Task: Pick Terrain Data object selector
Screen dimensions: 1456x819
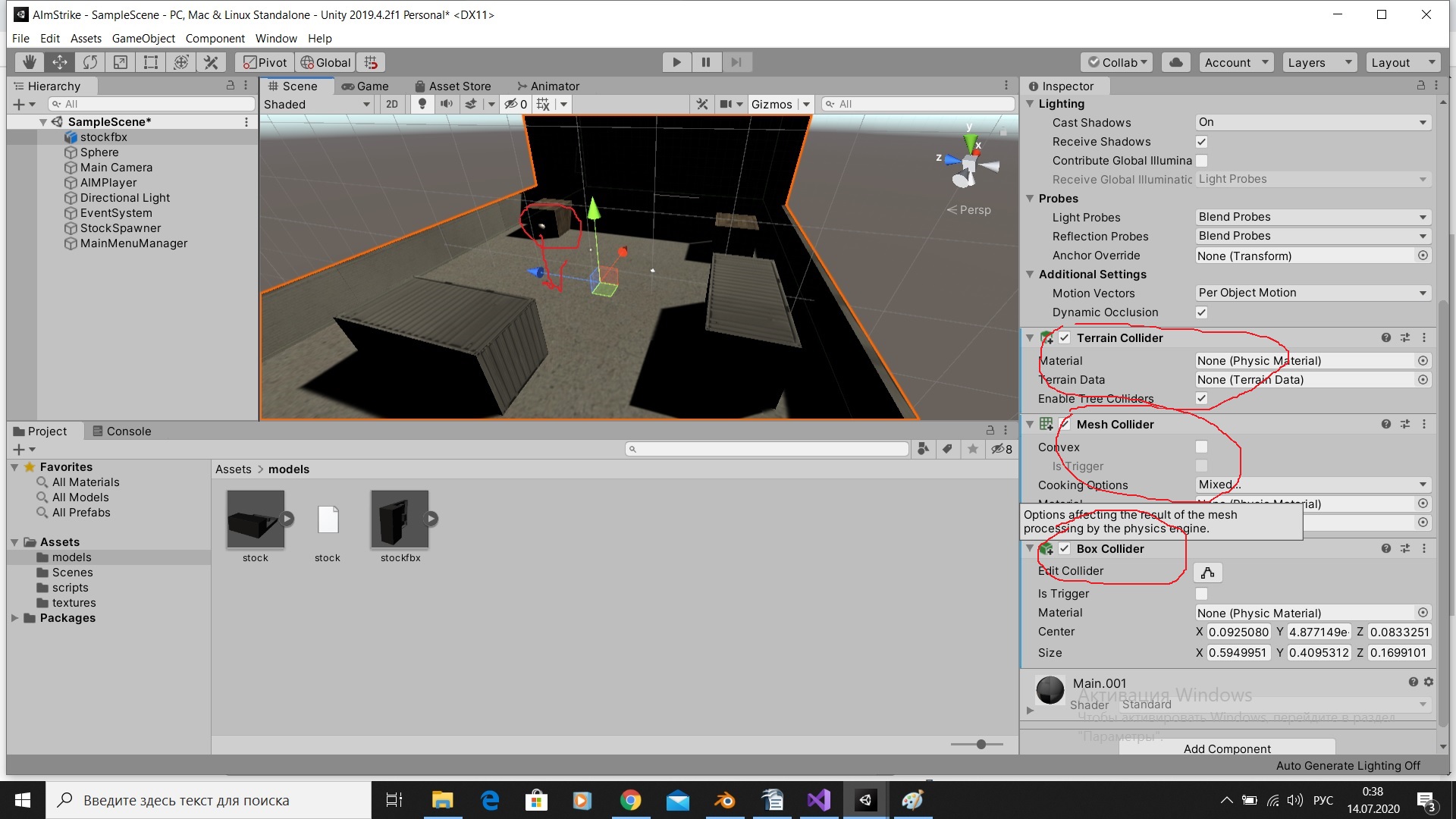Action: click(x=1423, y=379)
